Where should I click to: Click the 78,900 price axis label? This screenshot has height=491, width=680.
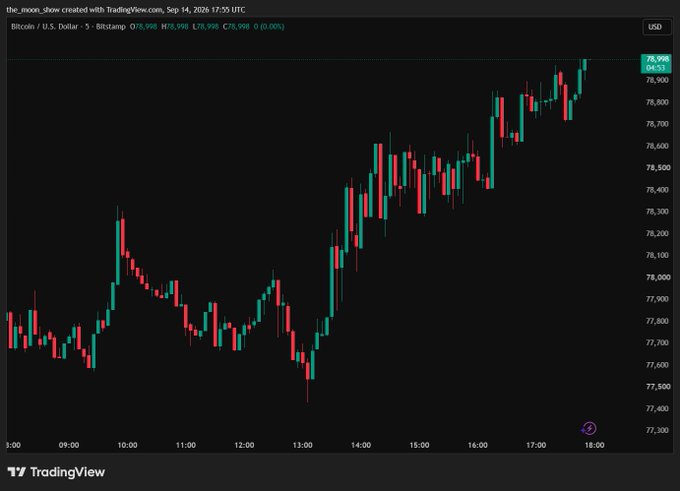[657, 80]
